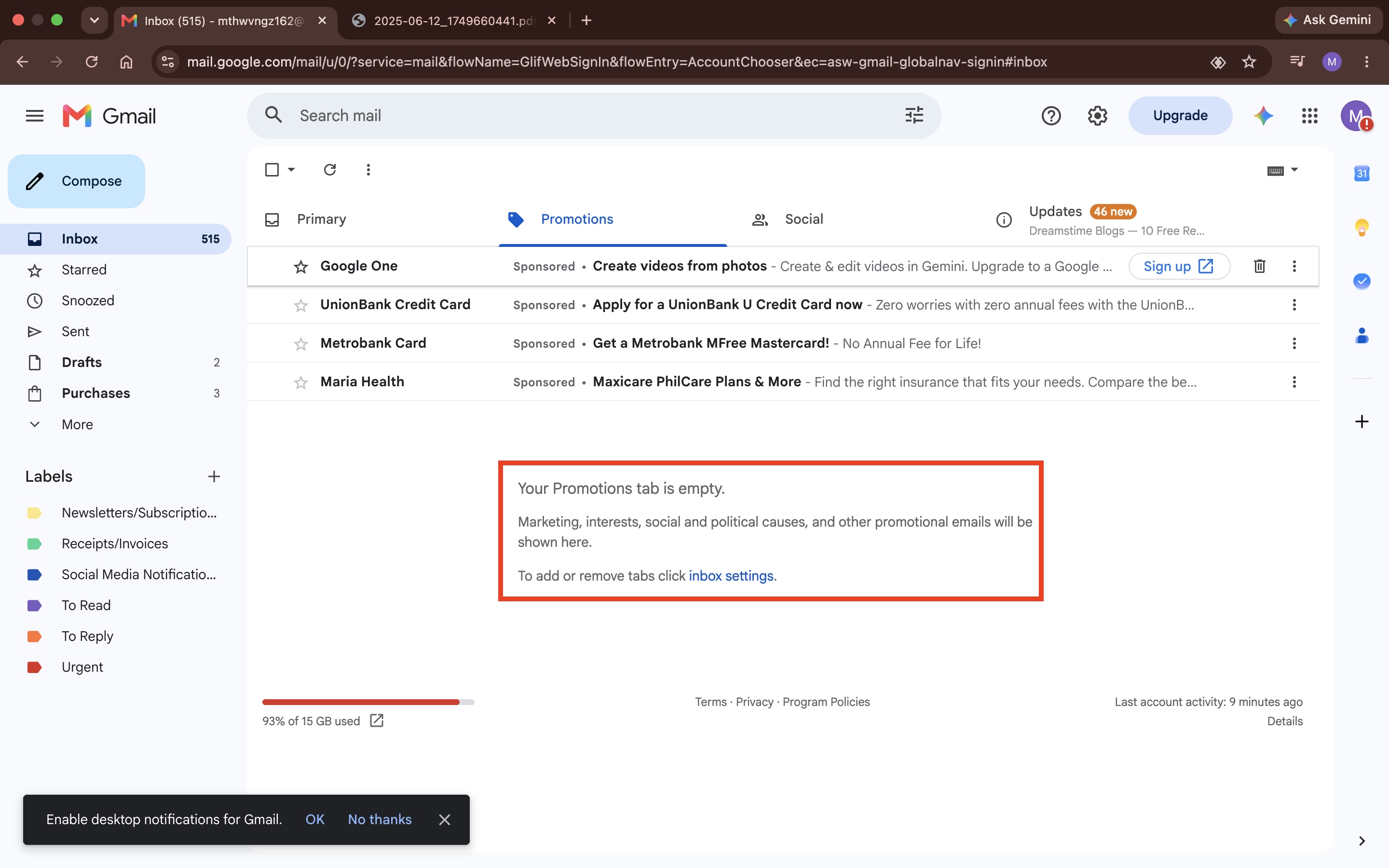The image size is (1389, 868).
Task: Tick the select all messages checkbox
Action: tap(272, 170)
